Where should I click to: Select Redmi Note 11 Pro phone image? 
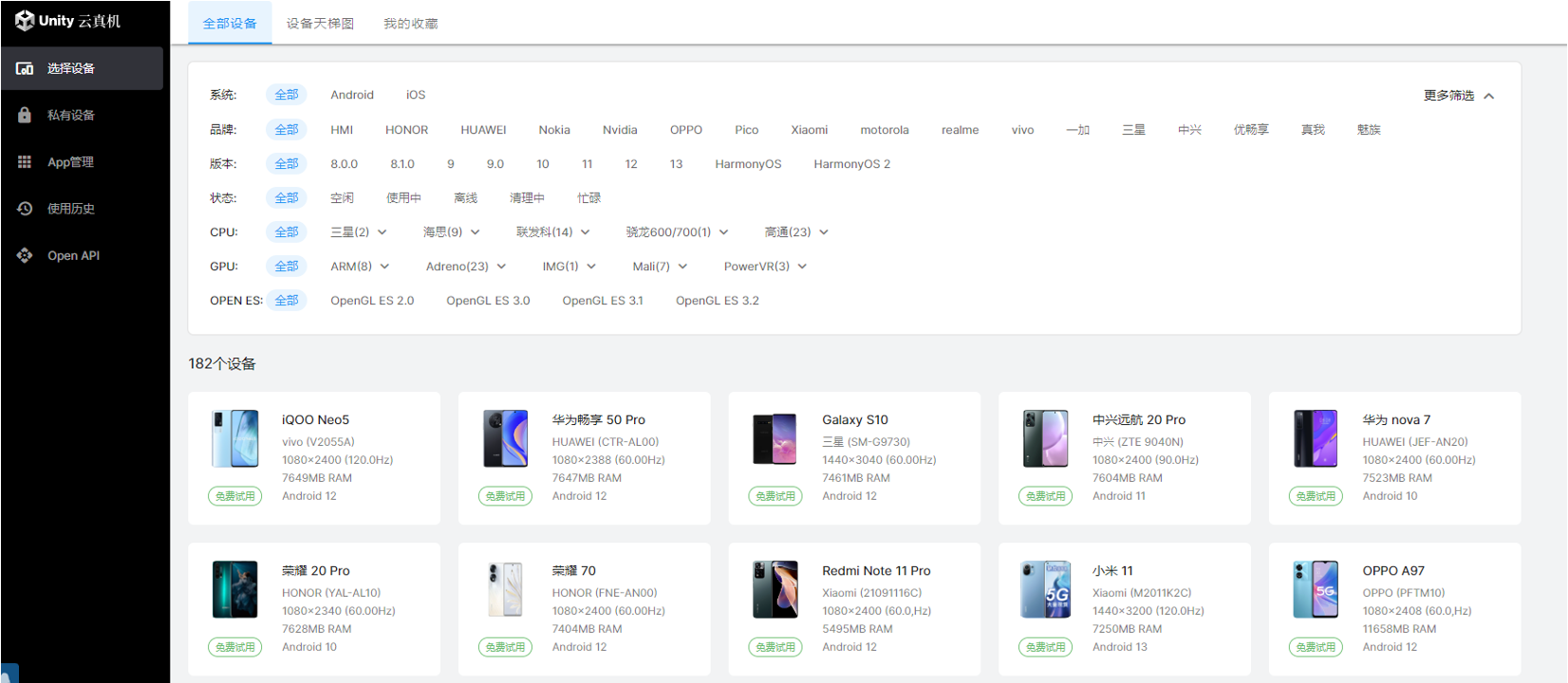pos(775,589)
